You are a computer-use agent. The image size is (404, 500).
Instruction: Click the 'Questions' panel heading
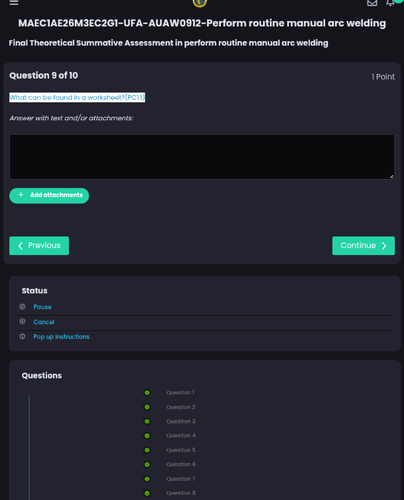pyautogui.click(x=42, y=376)
